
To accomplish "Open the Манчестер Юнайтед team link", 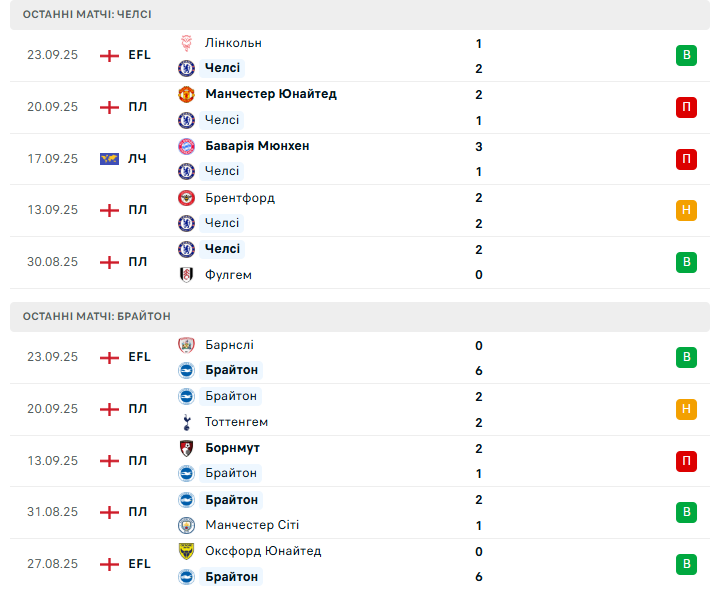I will (270, 94).
